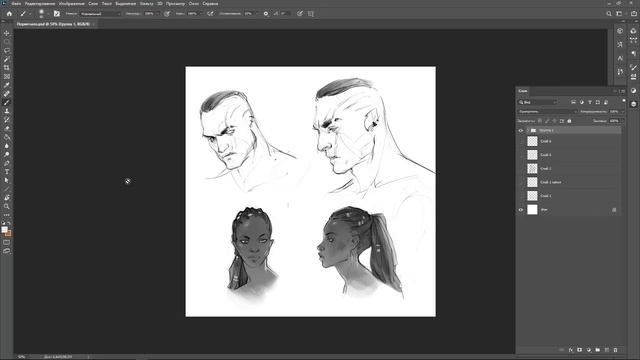Expand the Группа 1 group arrow
This screenshot has width=640, height=360.
click(527, 131)
